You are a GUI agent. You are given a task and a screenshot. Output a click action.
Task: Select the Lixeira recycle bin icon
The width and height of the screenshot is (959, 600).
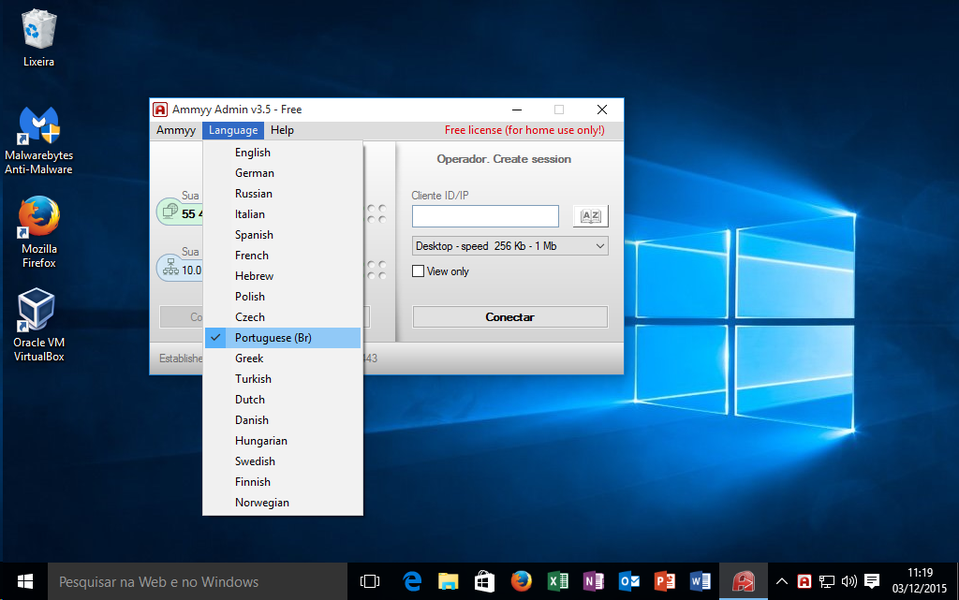pyautogui.click(x=39, y=30)
